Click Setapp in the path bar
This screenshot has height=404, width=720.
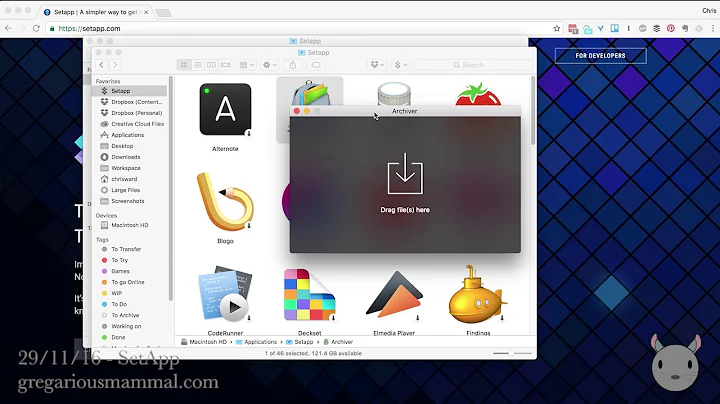(299, 342)
